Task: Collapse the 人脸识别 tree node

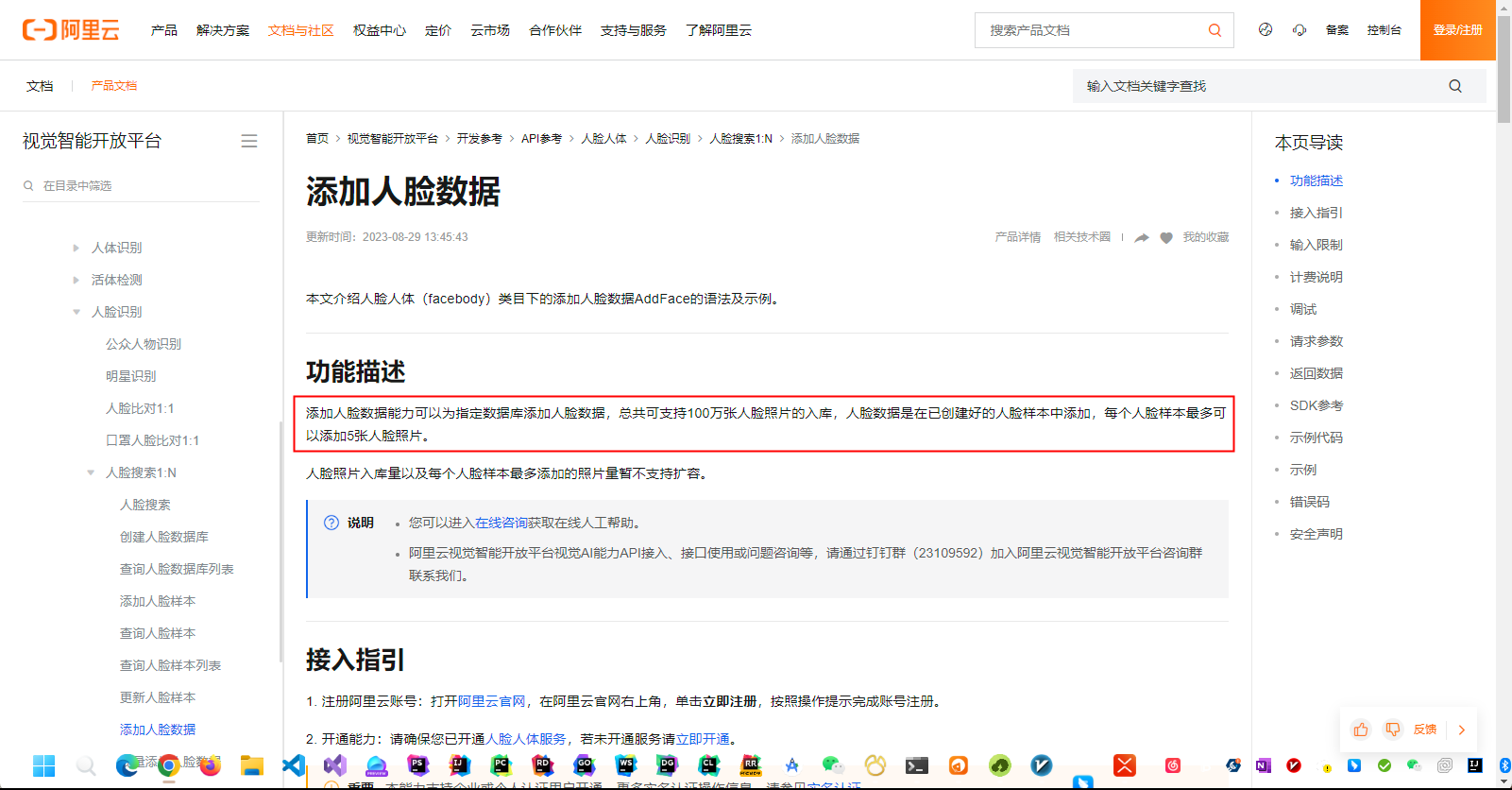Action: pos(76,312)
